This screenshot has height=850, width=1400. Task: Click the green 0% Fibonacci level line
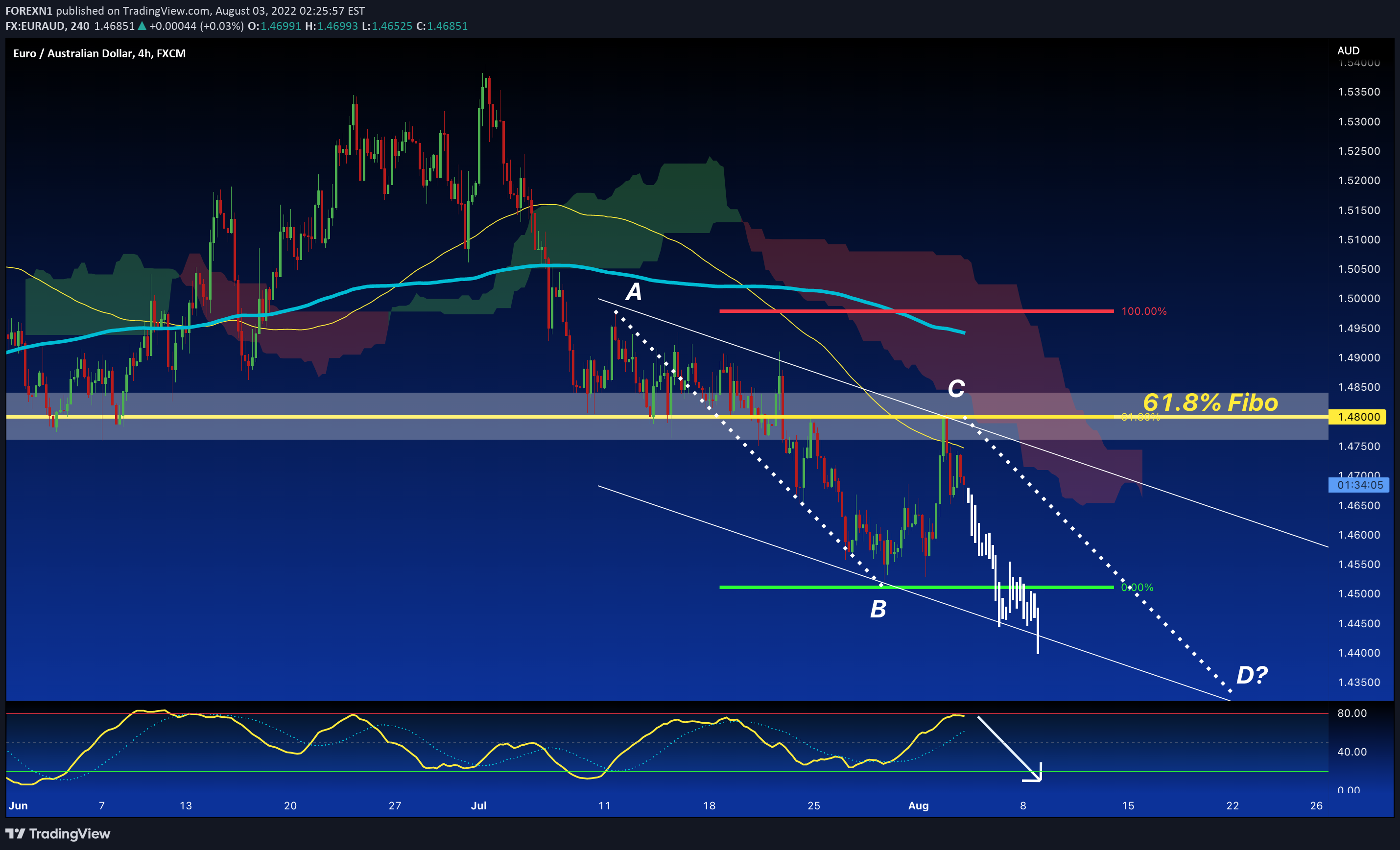916,587
